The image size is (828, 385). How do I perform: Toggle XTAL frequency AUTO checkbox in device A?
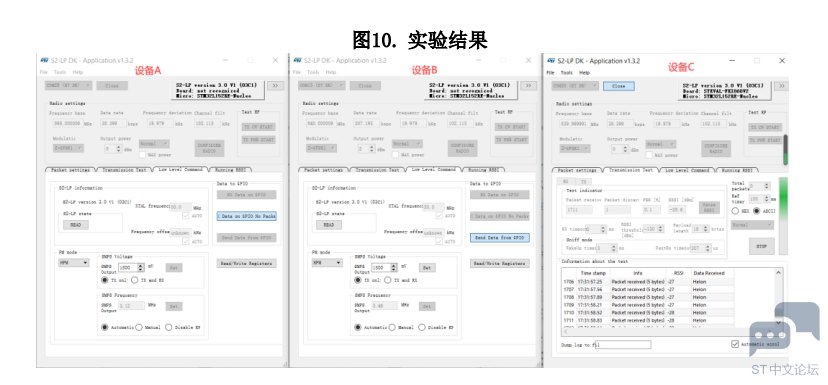point(186,216)
